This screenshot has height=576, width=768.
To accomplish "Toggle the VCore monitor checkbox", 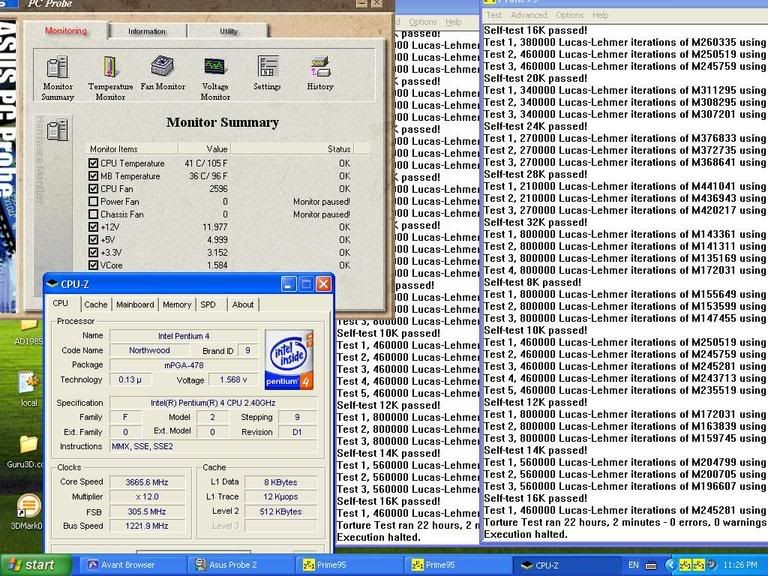I will 94,266.
